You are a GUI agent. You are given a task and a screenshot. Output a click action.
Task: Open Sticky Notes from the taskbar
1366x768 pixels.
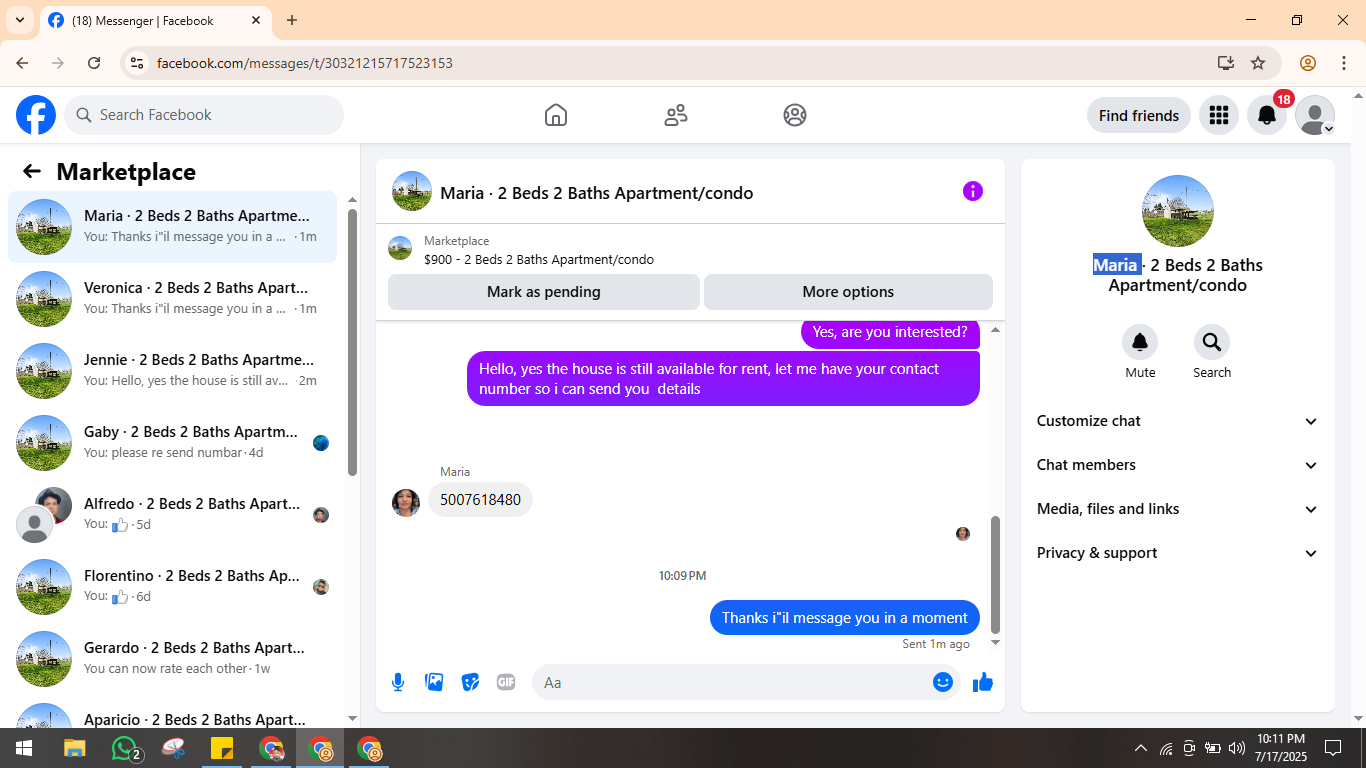222,748
